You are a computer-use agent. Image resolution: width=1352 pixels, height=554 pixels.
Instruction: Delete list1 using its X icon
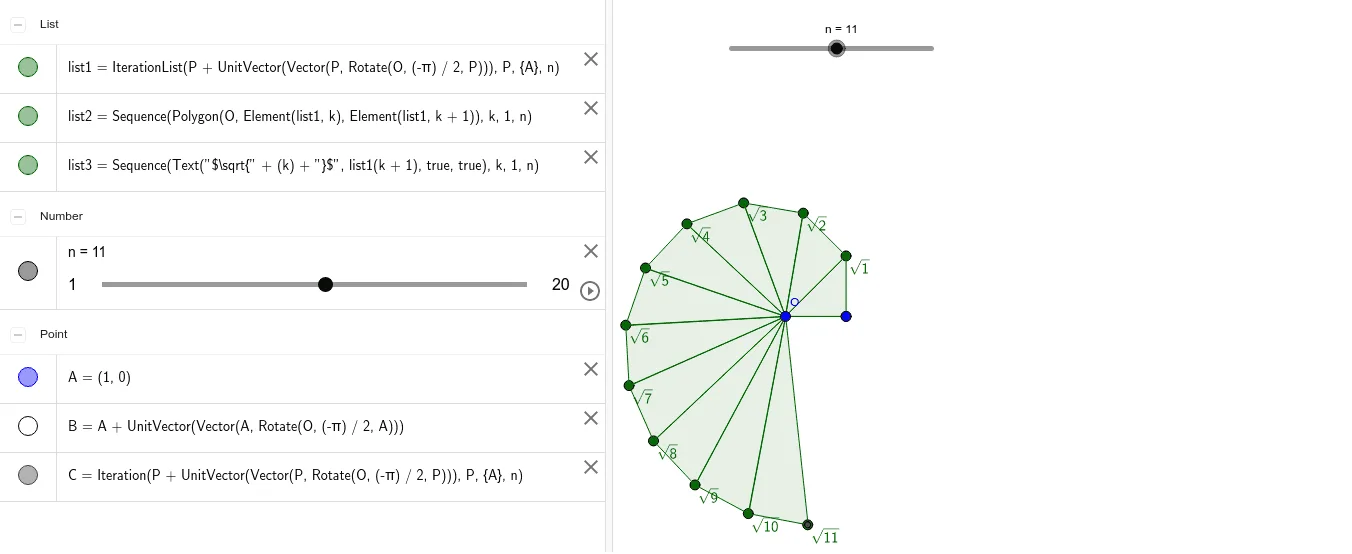pyautogui.click(x=591, y=59)
